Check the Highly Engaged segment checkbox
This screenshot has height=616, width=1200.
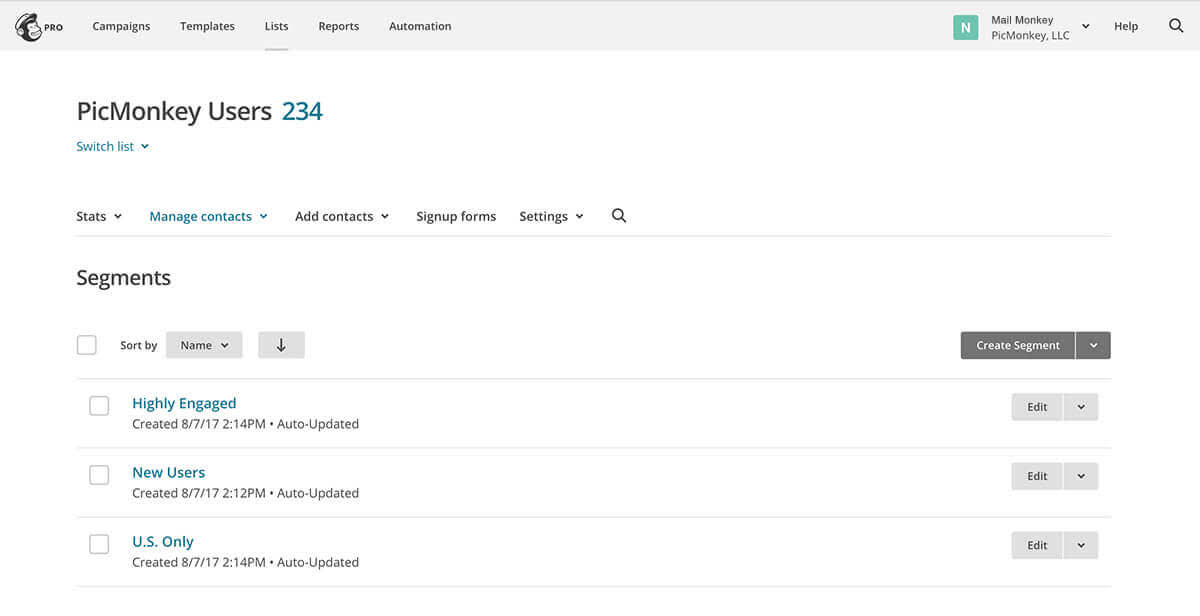pyautogui.click(x=99, y=406)
